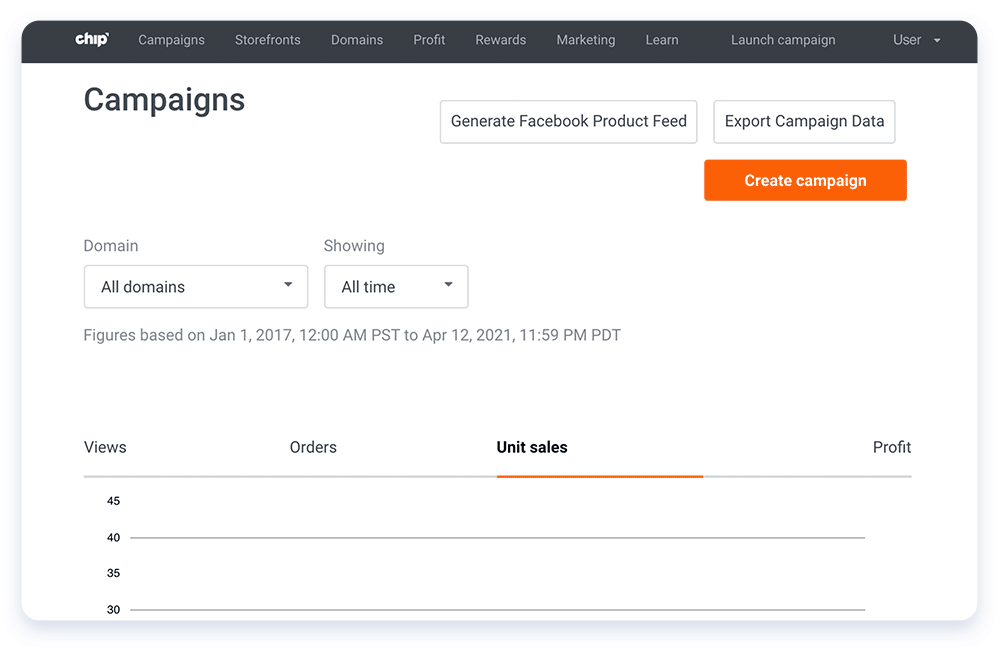
Task: Open the User account dropdown arrow
Action: 936,41
